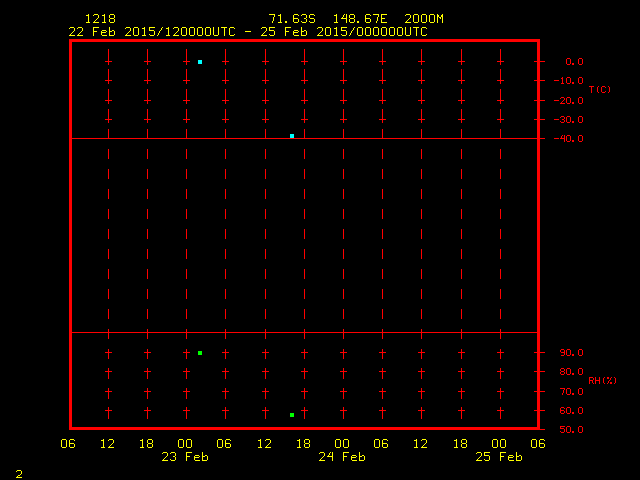This screenshot has height=480, width=640.
Task: Click the 70.0 humidity tick label
Action: pyautogui.click(x=572, y=391)
